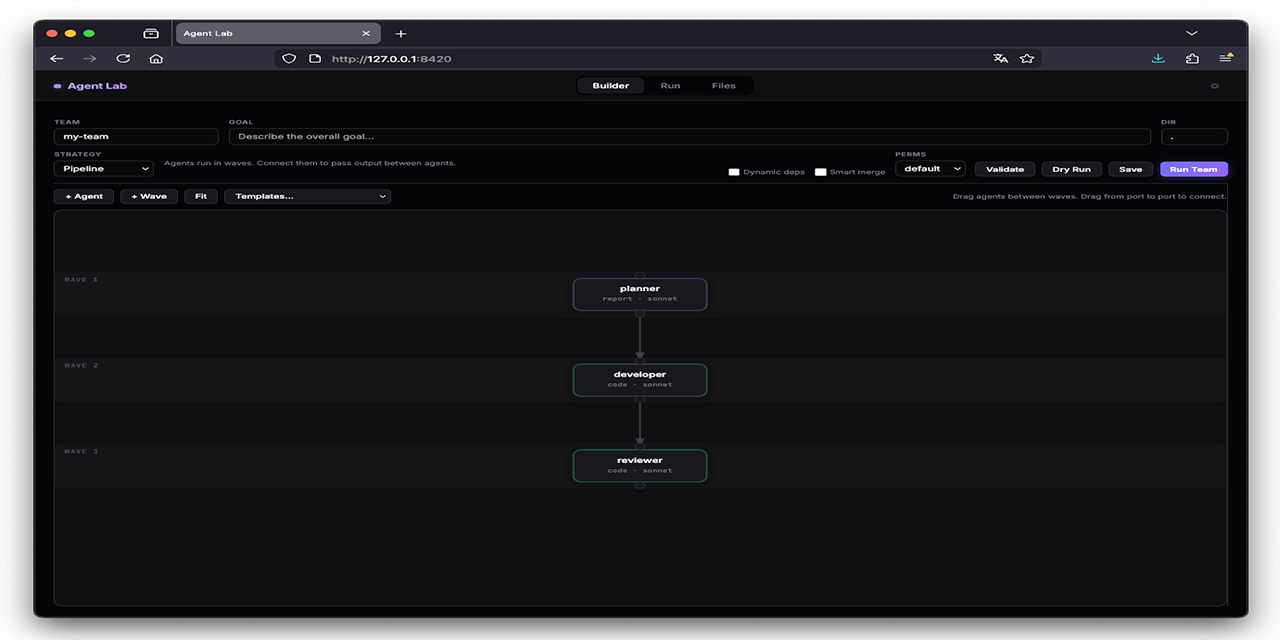
Task: Click the reviewer node's bottom port
Action: click(x=640, y=485)
